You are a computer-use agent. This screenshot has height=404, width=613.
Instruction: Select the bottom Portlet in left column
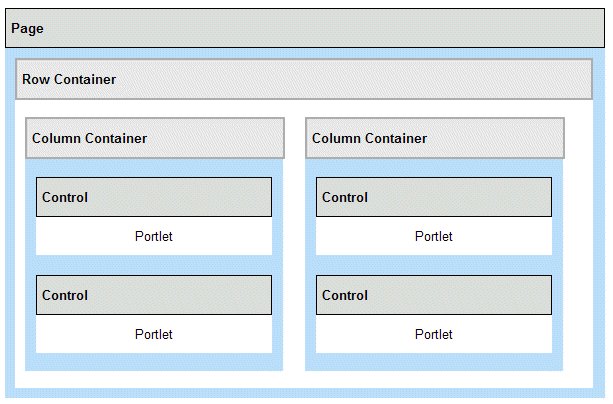(154, 335)
